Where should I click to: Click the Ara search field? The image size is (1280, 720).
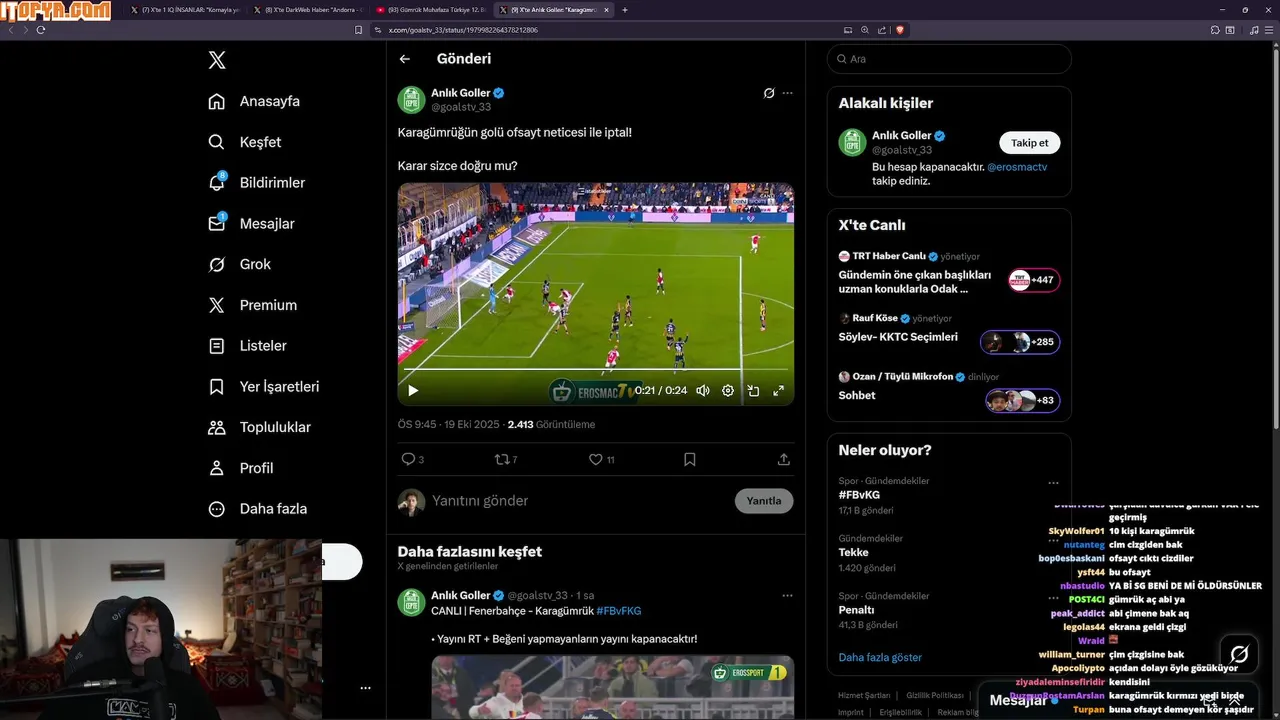pos(949,59)
